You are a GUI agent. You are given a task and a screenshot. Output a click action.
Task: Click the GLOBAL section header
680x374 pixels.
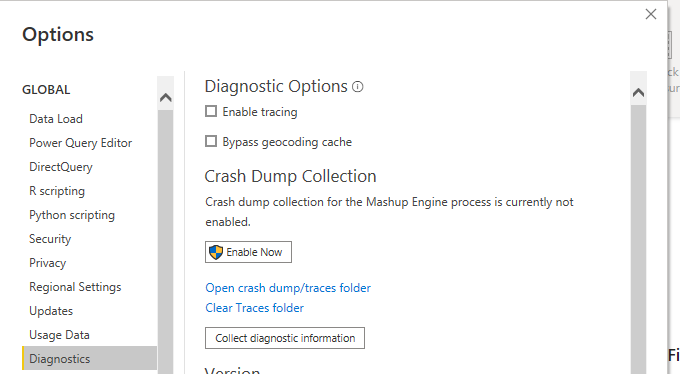[46, 90]
